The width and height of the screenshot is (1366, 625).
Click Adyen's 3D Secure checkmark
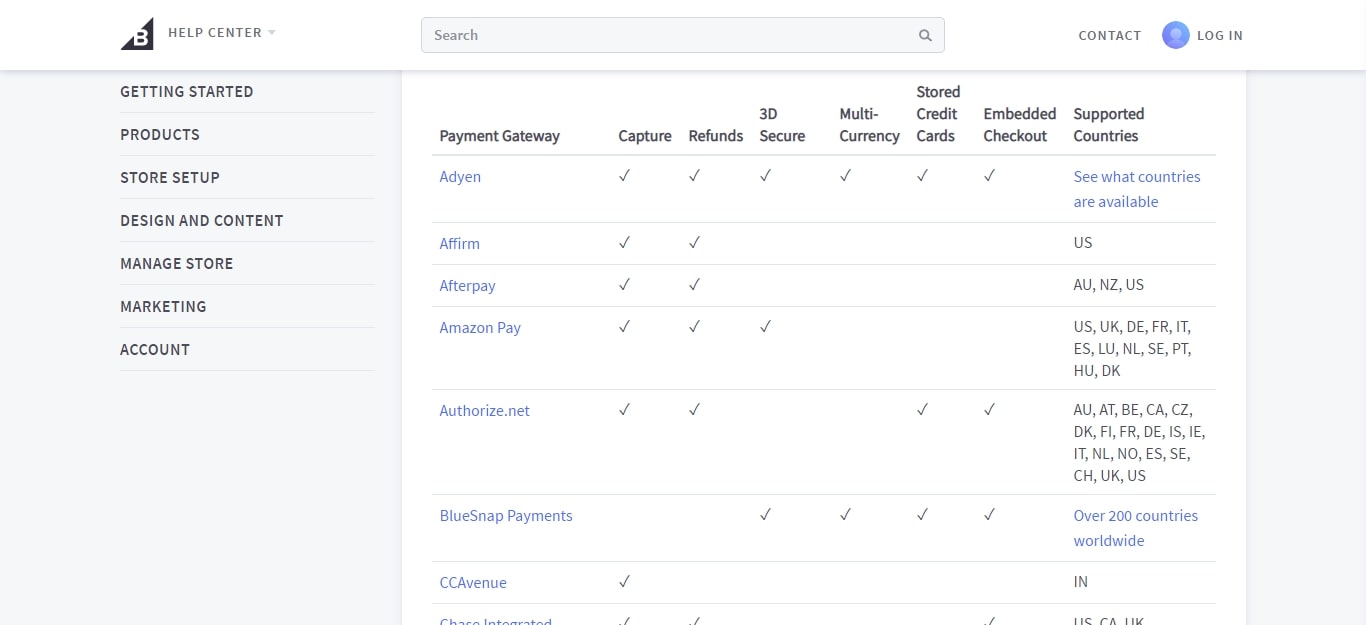point(765,176)
